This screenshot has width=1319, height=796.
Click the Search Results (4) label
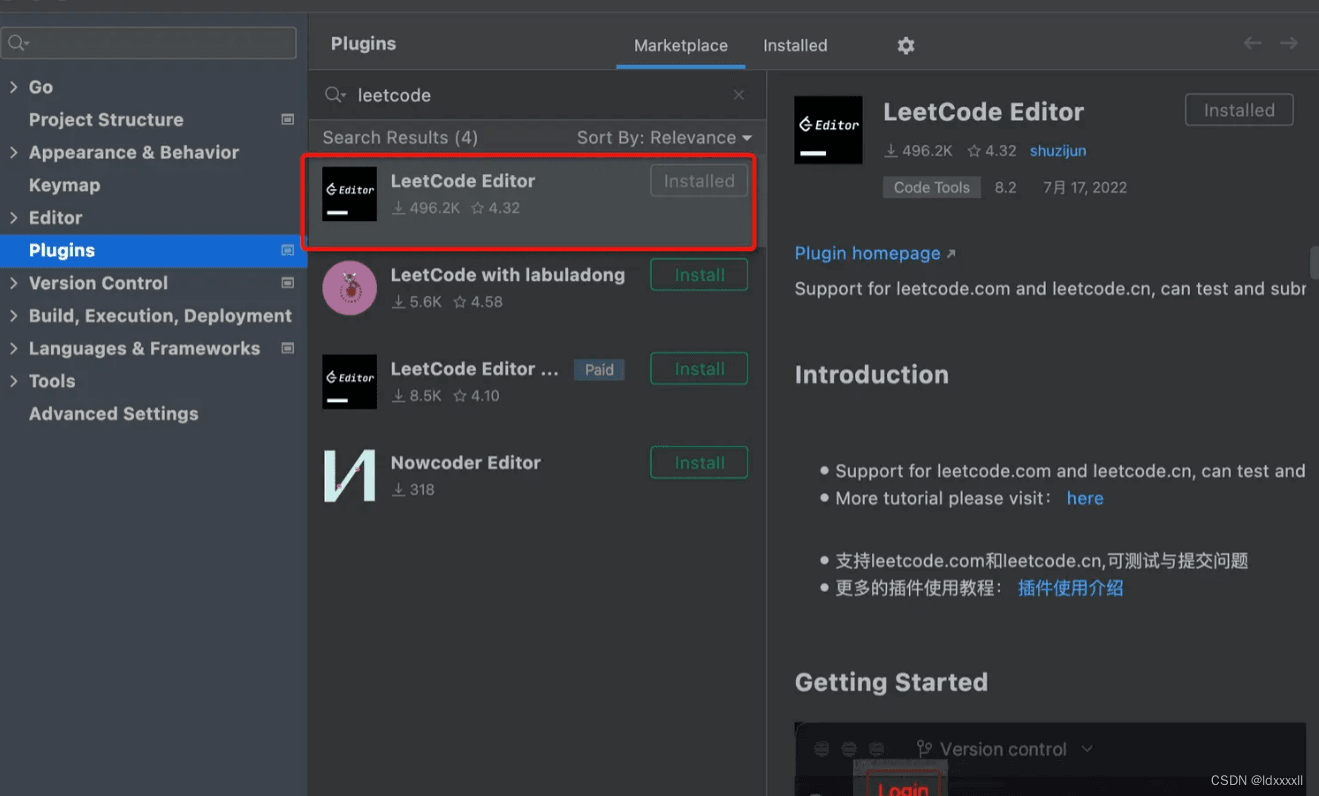pyautogui.click(x=400, y=138)
